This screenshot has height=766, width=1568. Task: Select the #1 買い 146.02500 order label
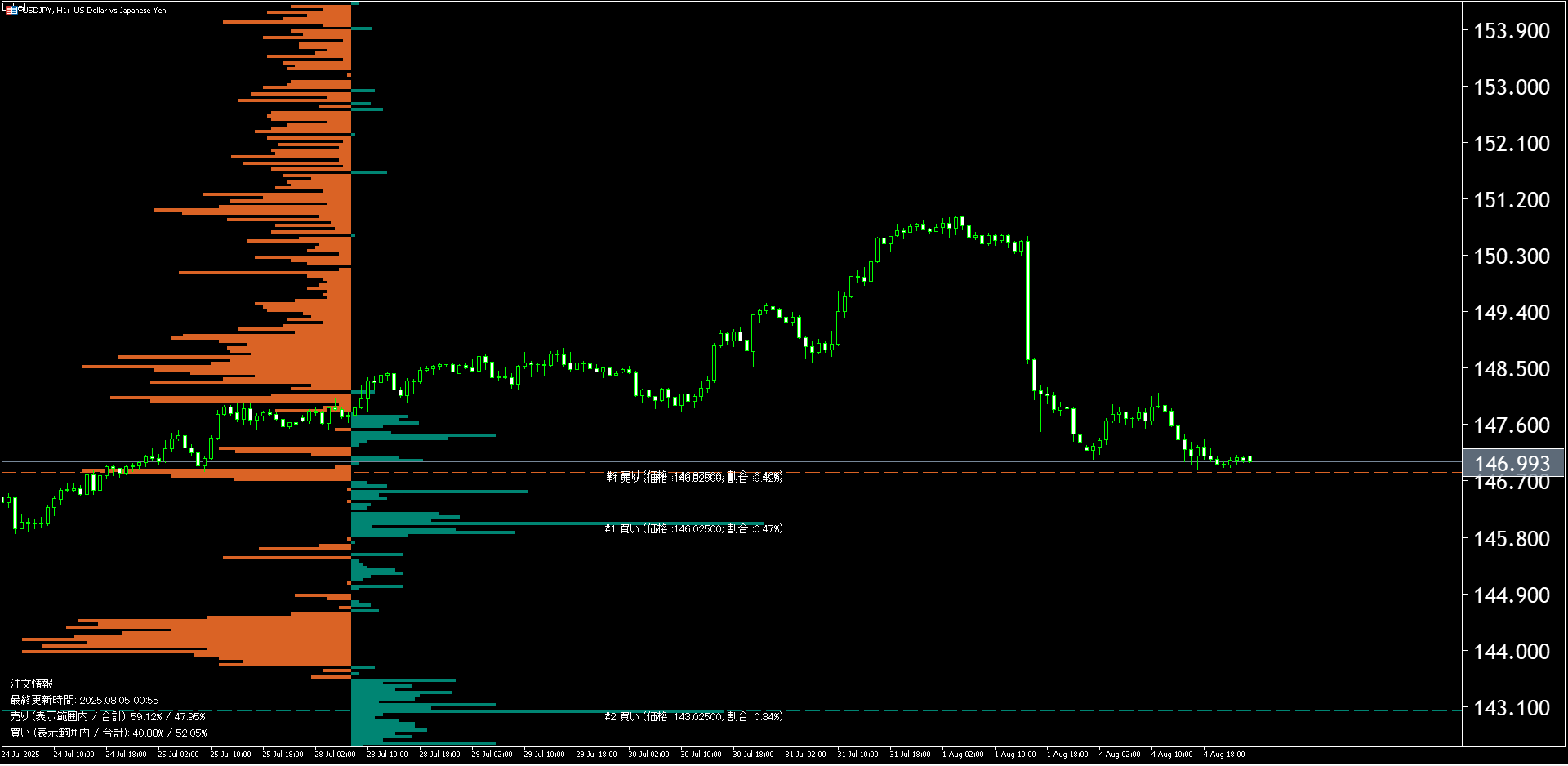pos(693,529)
